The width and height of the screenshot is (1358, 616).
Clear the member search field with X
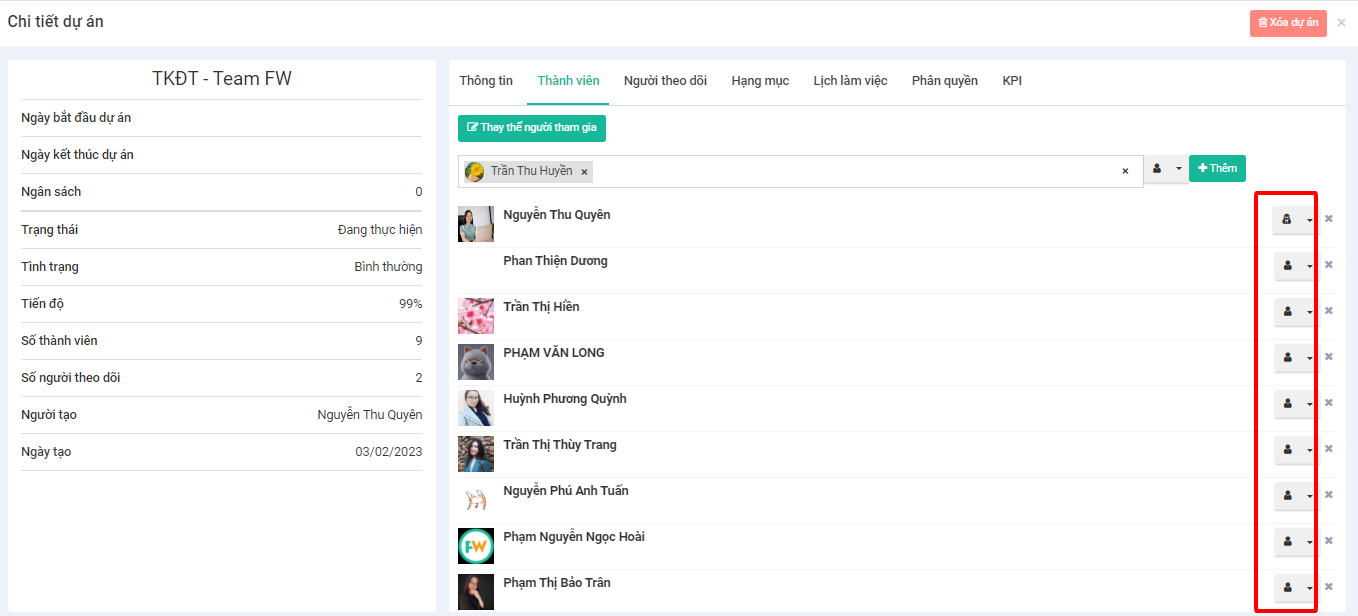pos(1125,171)
